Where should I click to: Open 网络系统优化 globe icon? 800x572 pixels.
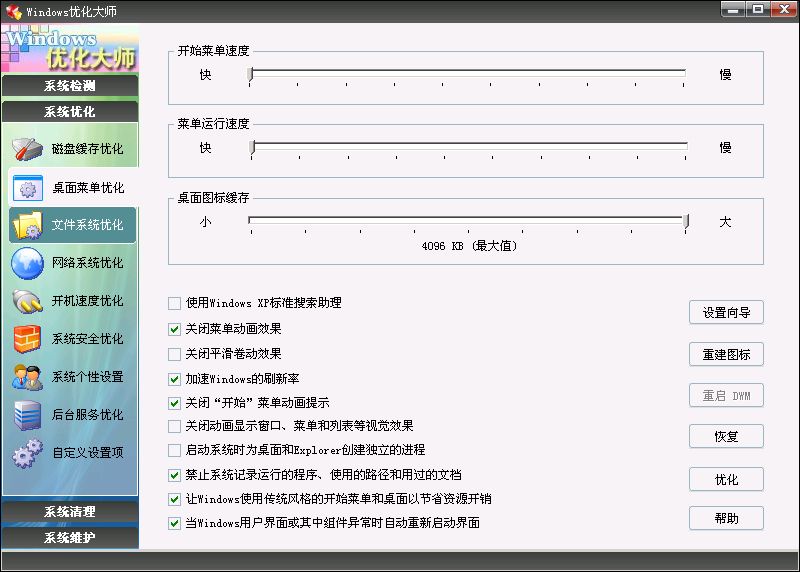pyautogui.click(x=28, y=263)
